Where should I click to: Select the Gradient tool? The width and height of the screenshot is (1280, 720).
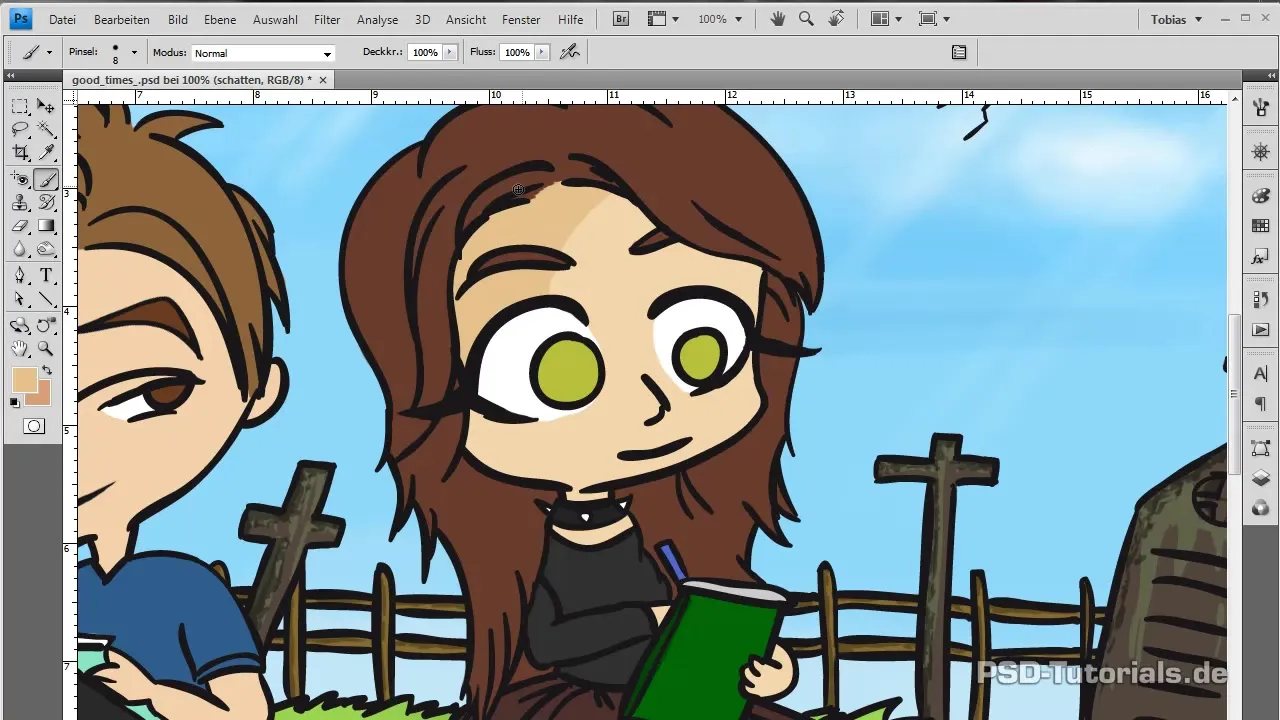tap(46, 226)
